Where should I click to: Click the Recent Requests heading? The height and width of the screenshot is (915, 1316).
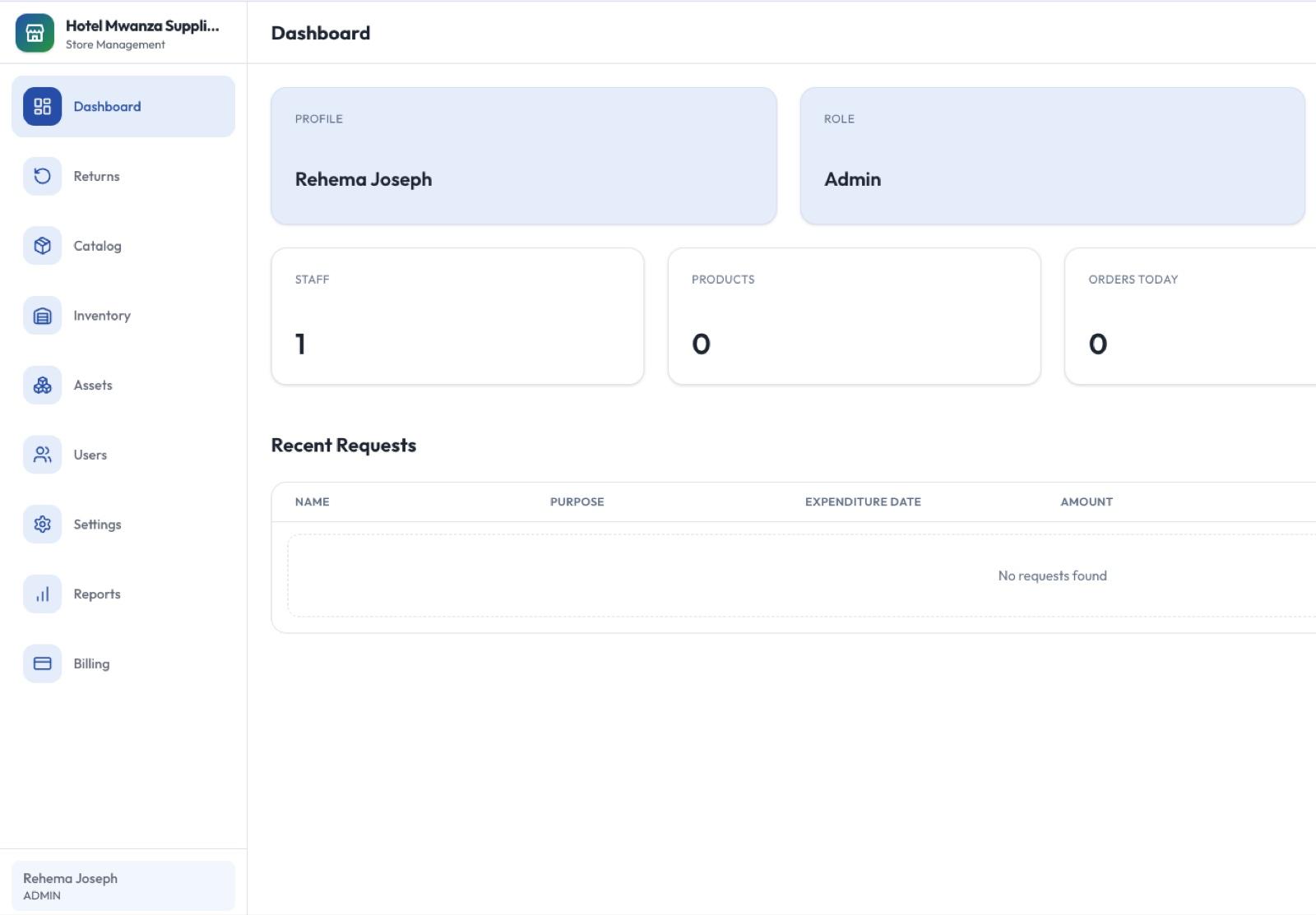click(x=344, y=446)
